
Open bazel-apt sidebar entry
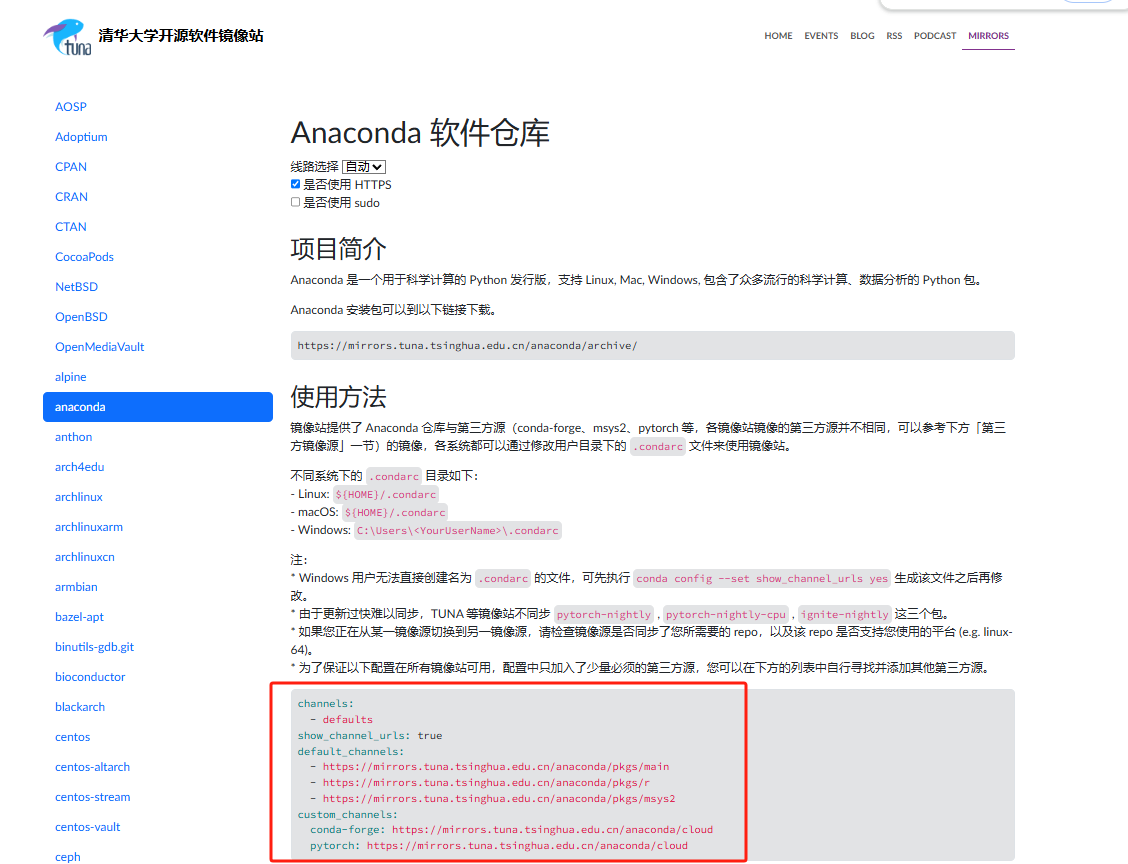tap(79, 617)
